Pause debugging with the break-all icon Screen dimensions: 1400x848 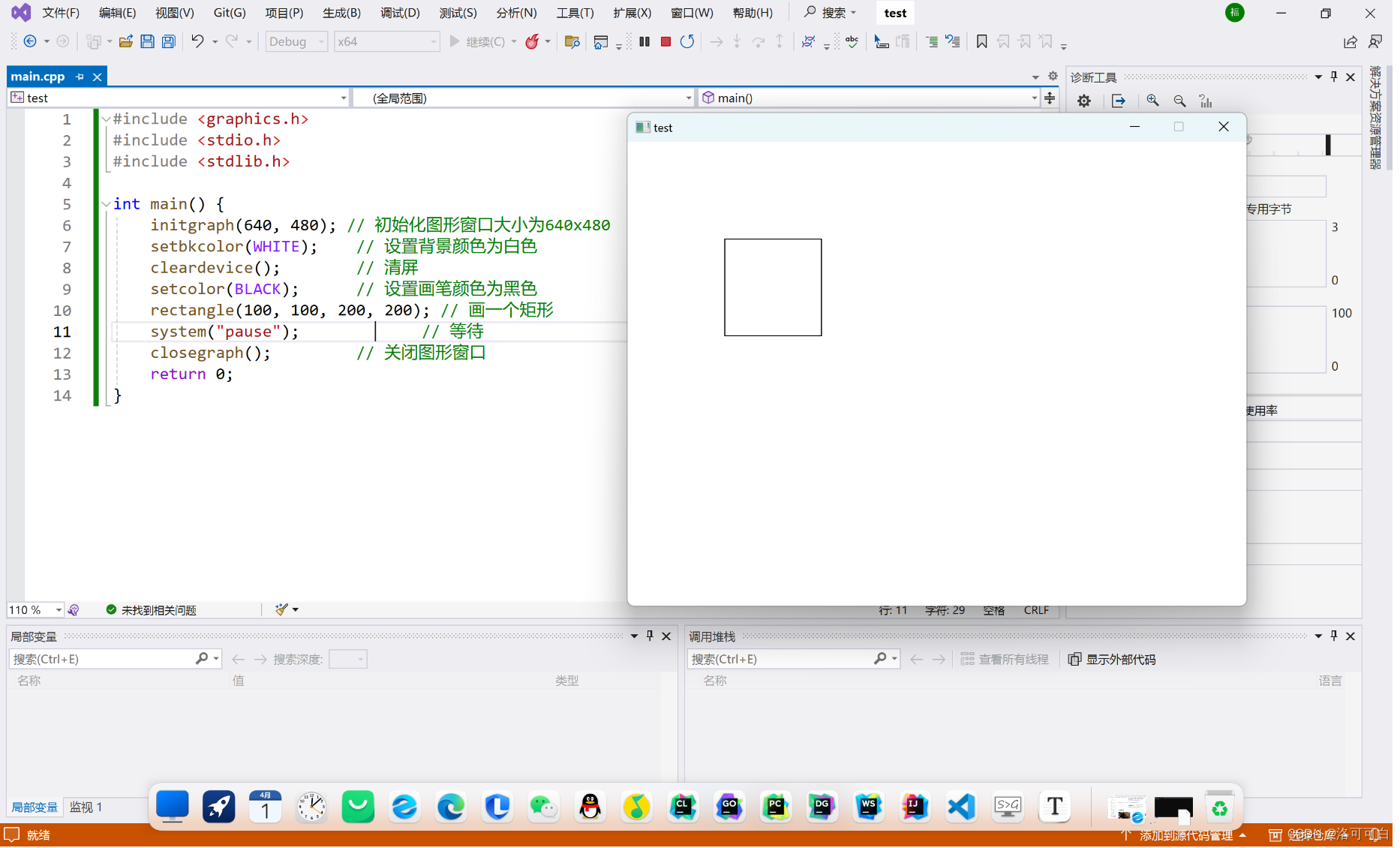point(644,41)
